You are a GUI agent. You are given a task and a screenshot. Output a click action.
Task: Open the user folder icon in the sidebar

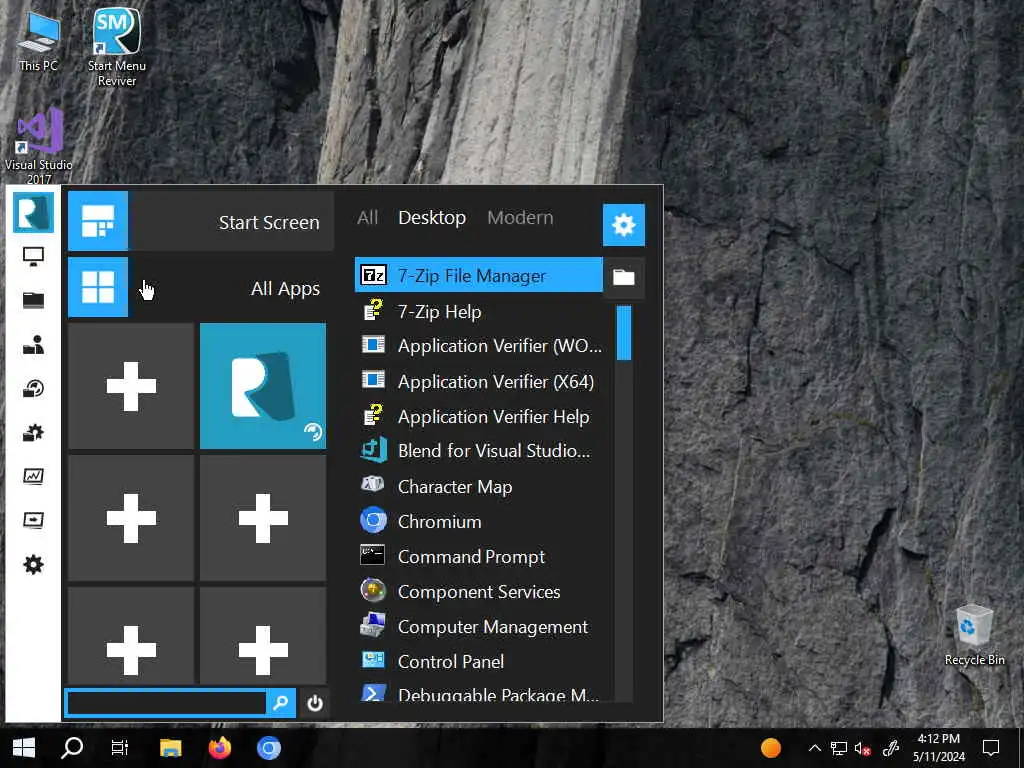(x=33, y=344)
